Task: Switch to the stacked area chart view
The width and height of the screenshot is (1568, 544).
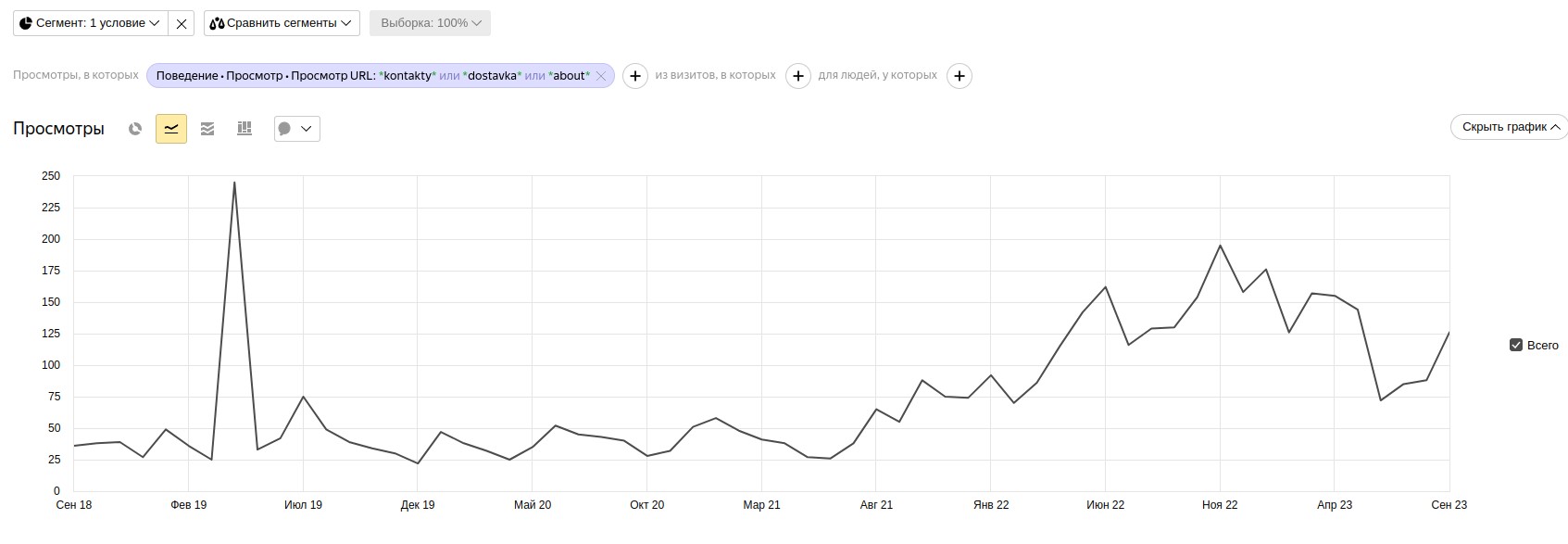Action: (x=207, y=129)
